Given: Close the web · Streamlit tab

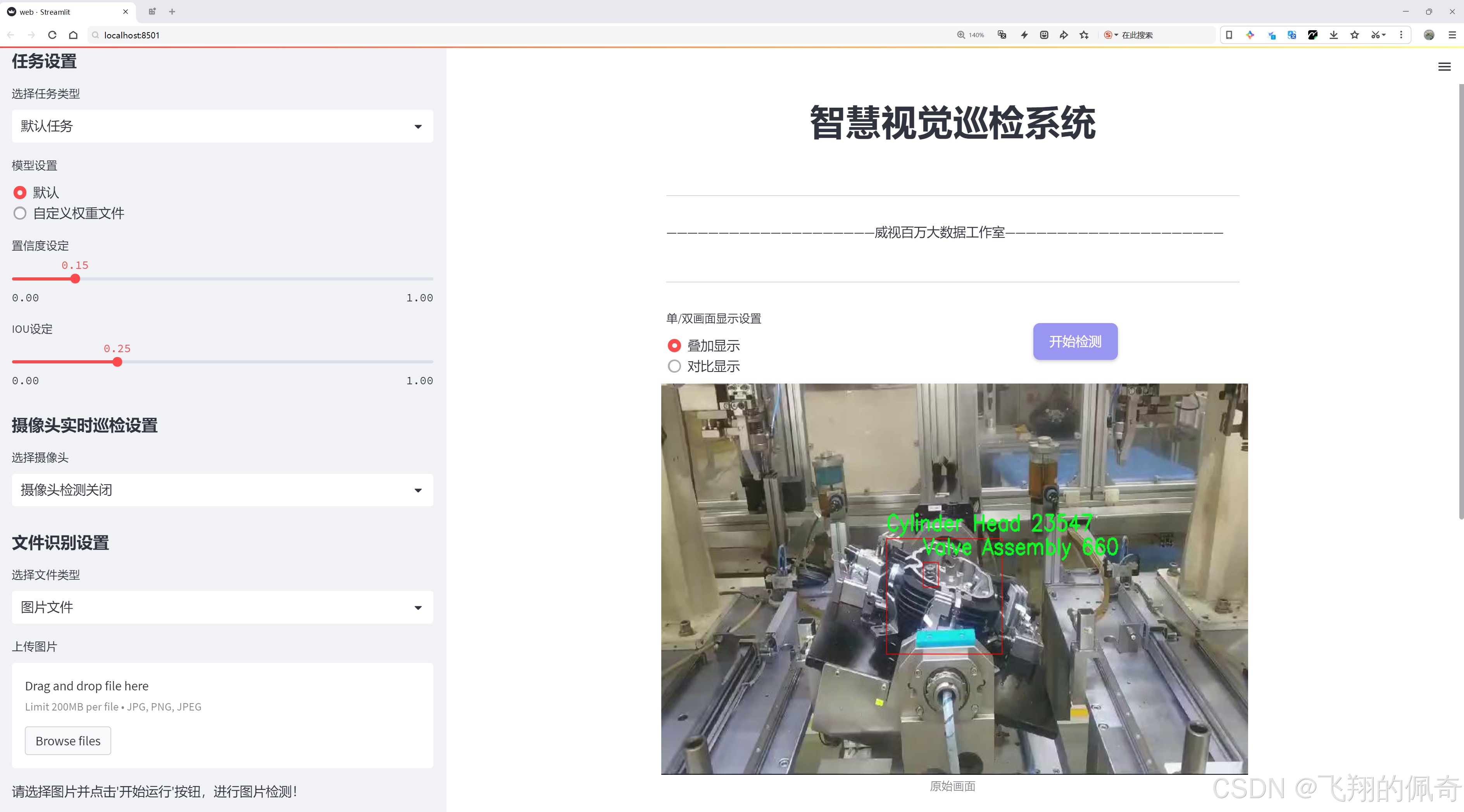Looking at the screenshot, I should tap(126, 11).
